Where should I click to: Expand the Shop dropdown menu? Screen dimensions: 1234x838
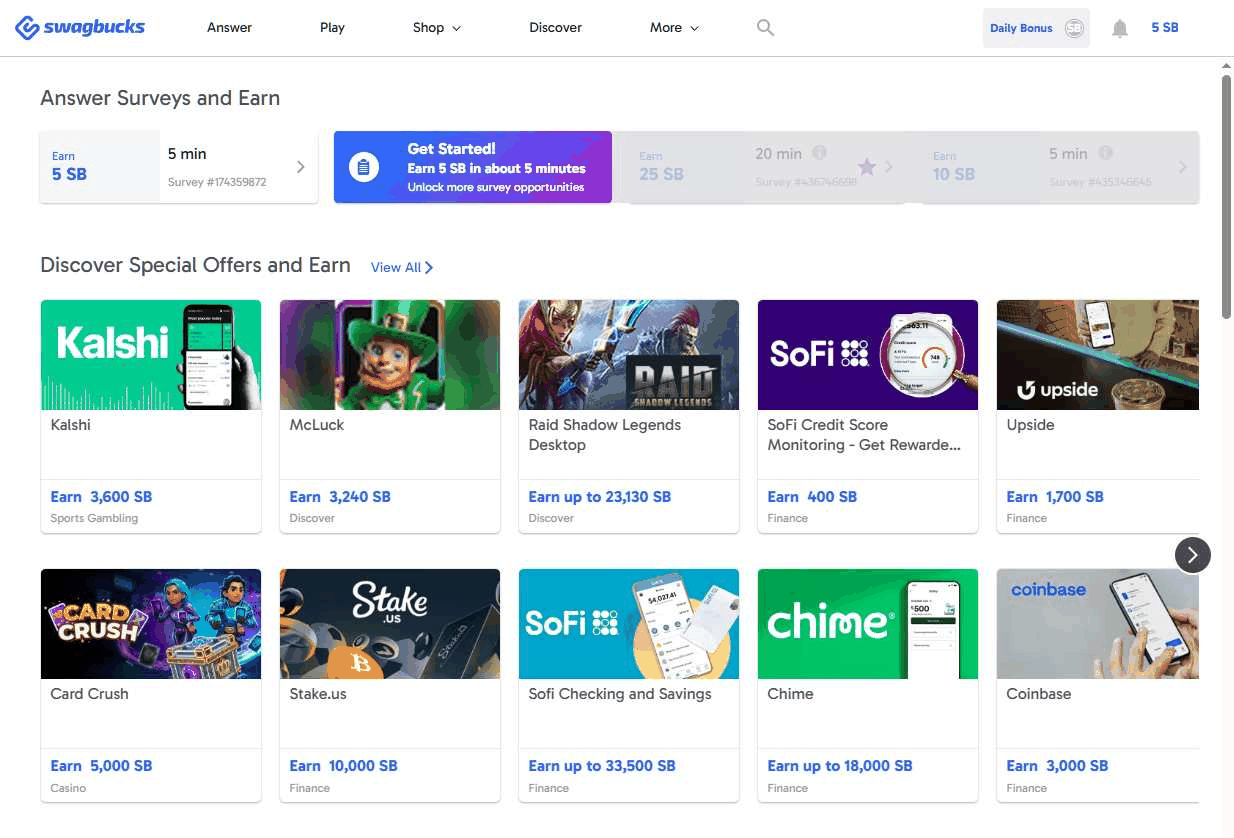pos(437,28)
